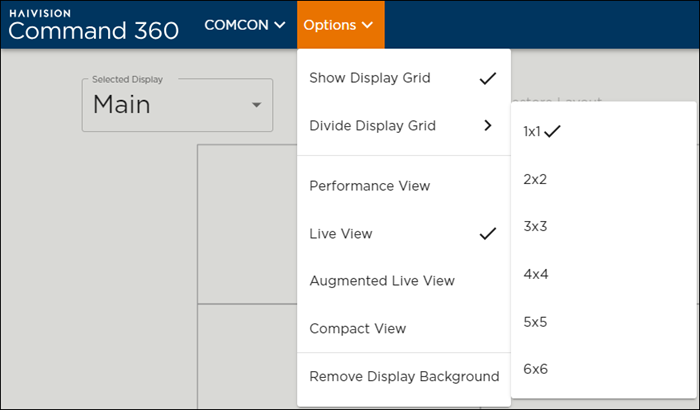Click the checkmark next to Live View
Viewport: 700px width, 410px height.
[488, 234]
